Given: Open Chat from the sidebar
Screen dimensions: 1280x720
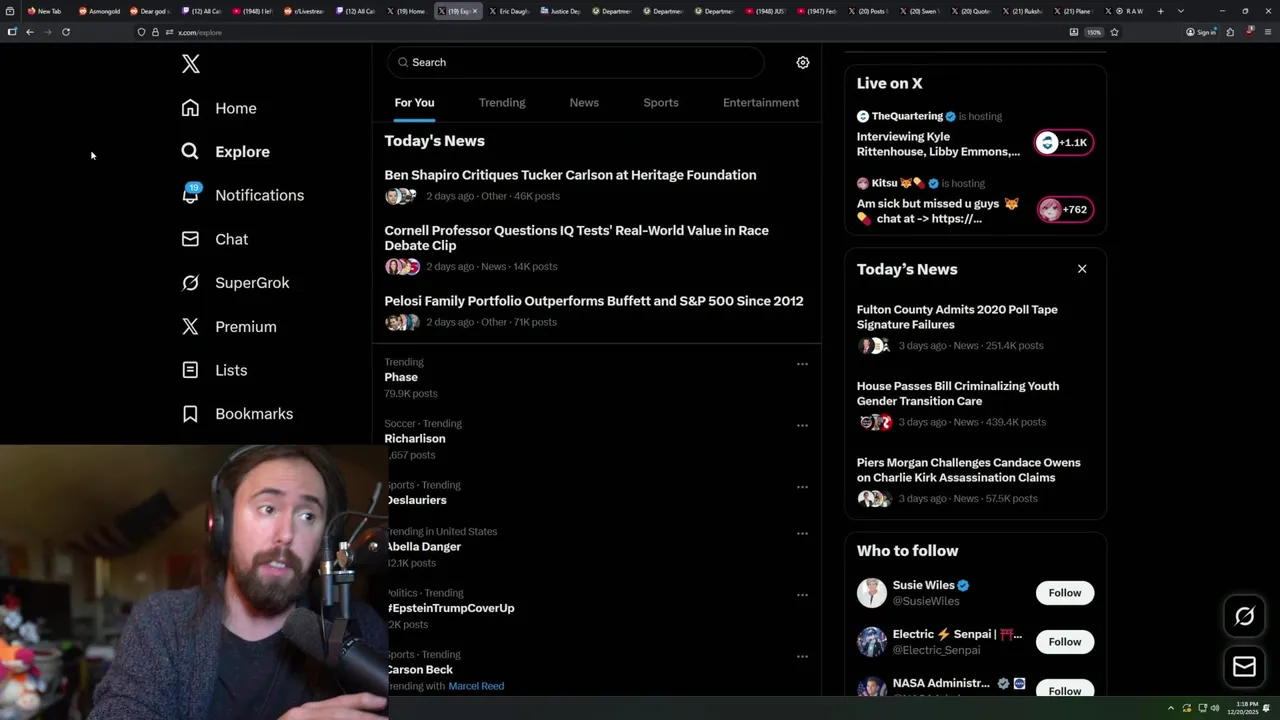Looking at the screenshot, I should tap(214, 239).
